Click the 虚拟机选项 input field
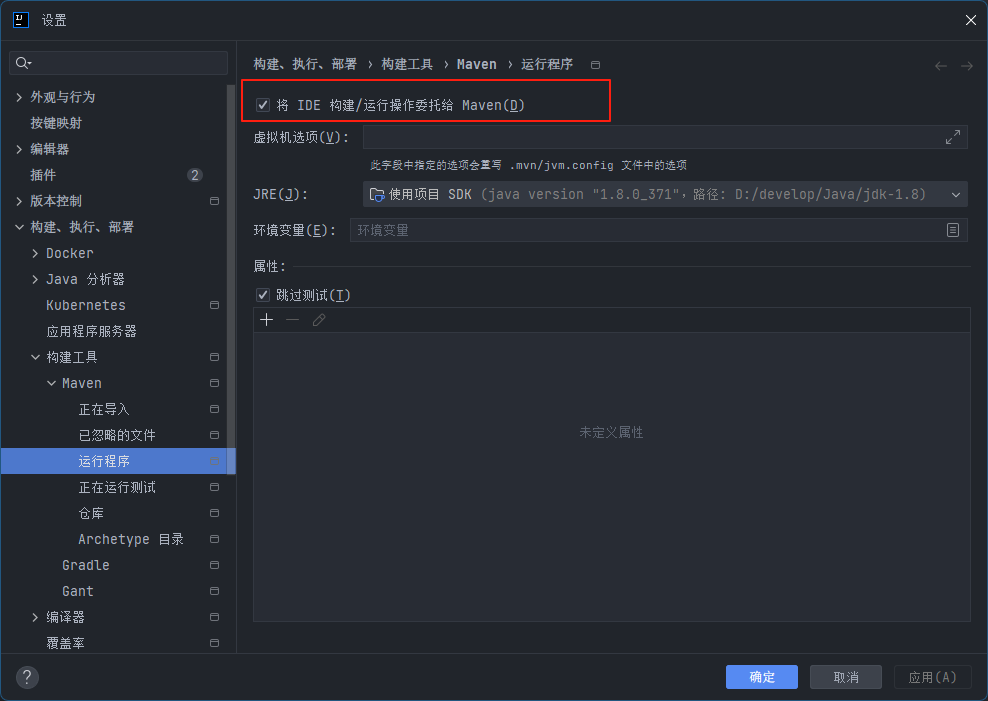 (x=650, y=137)
